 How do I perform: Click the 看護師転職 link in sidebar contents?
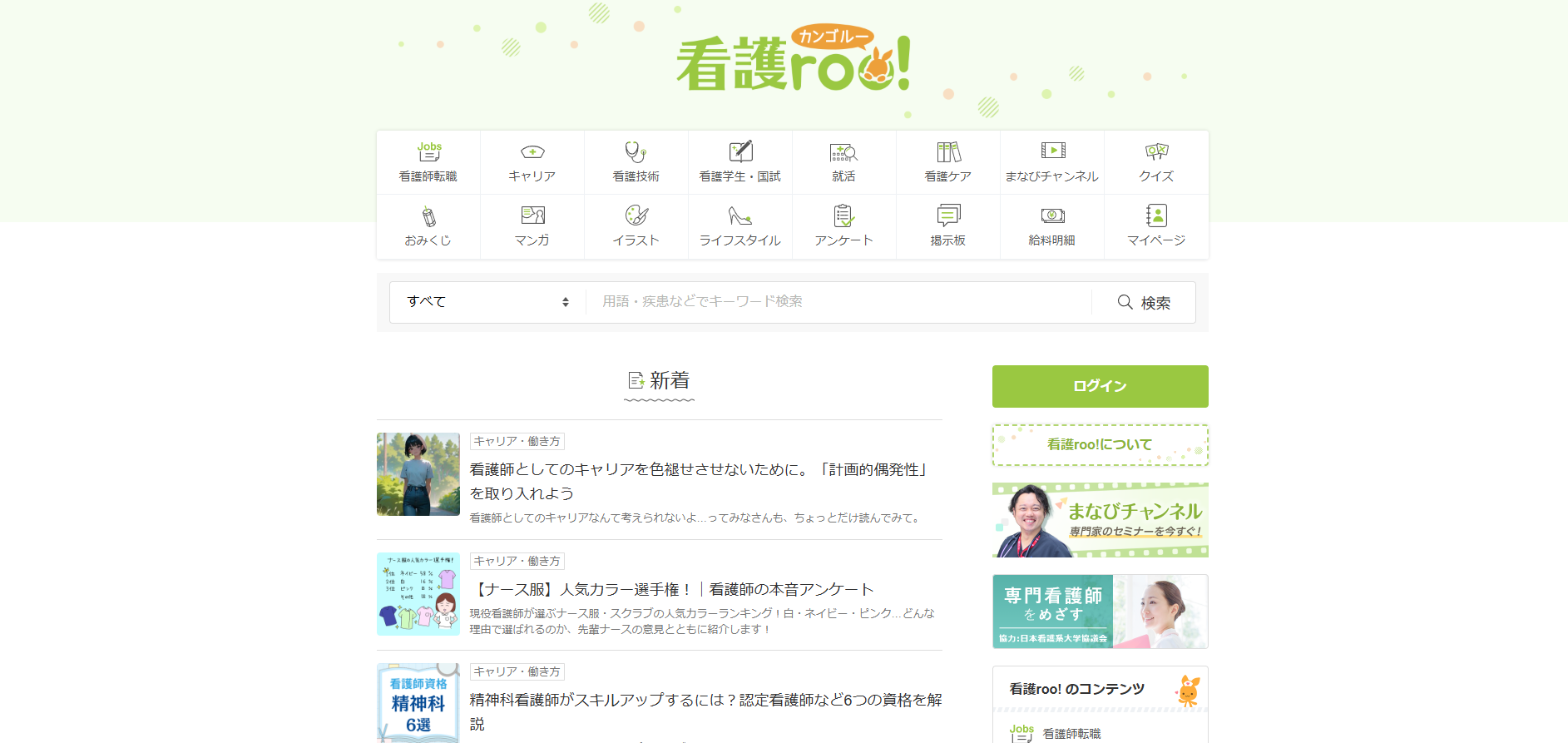[1071, 734]
